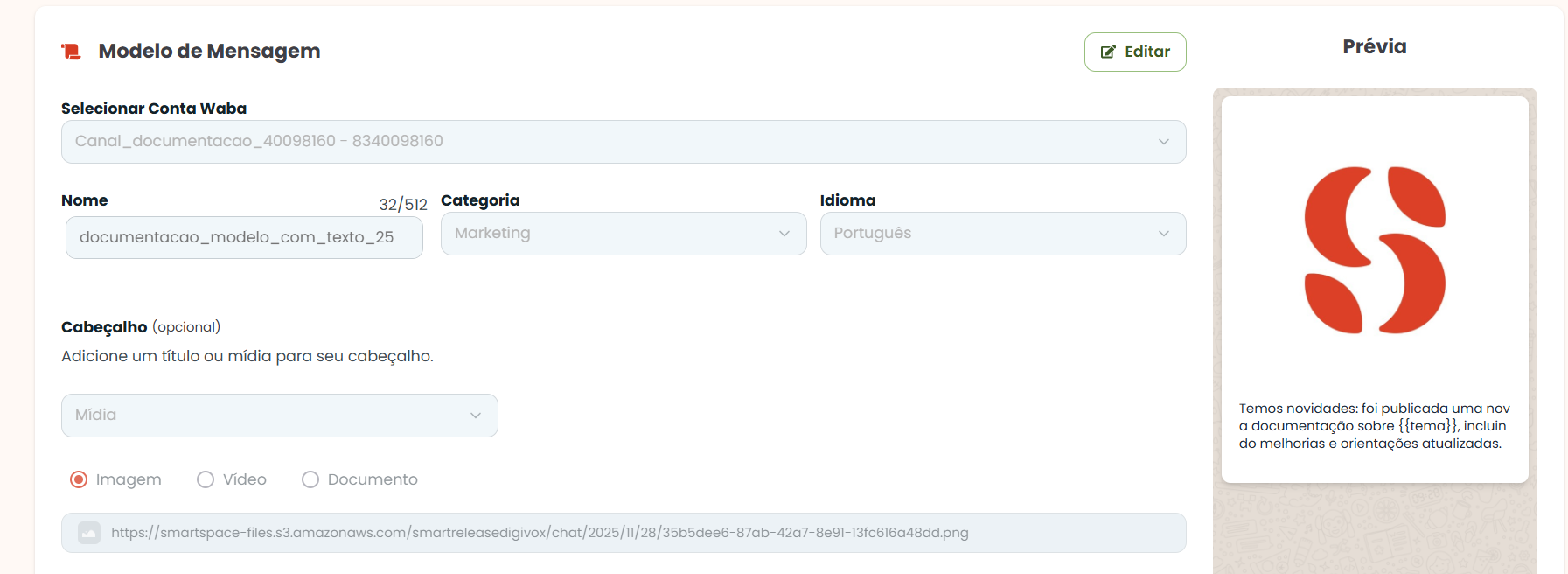This screenshot has width=1568, height=574.
Task: Open the Selecionar Conta Waba dropdown
Action: (x=624, y=142)
